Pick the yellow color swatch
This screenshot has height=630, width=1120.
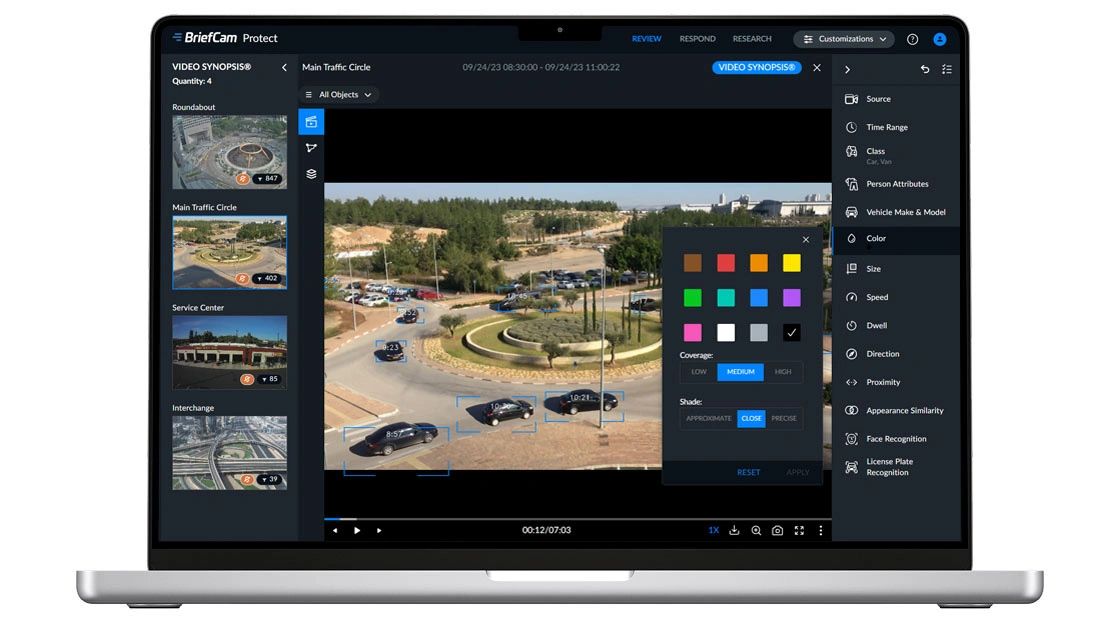tap(791, 263)
